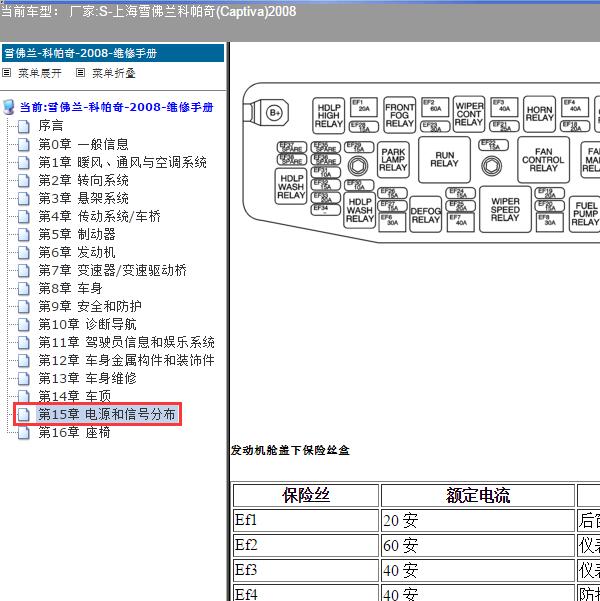Click the page icon for 第13章 车身维修
This screenshot has height=601, width=600.
23,378
